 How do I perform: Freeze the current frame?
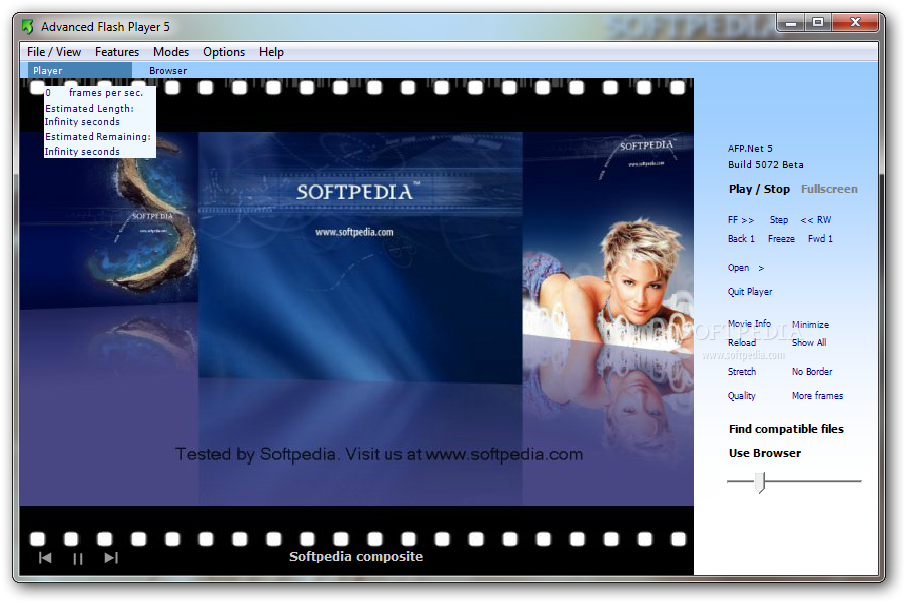pyautogui.click(x=781, y=239)
